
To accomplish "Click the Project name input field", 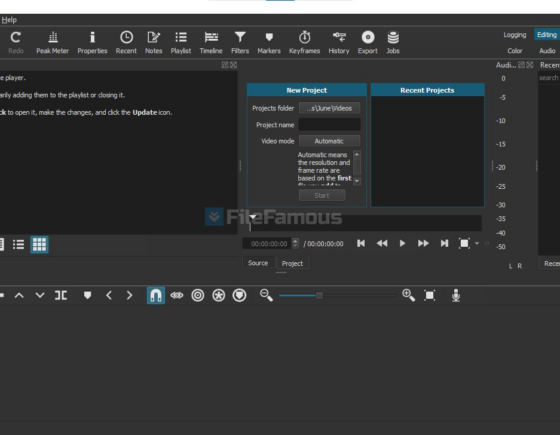I will [329, 125].
